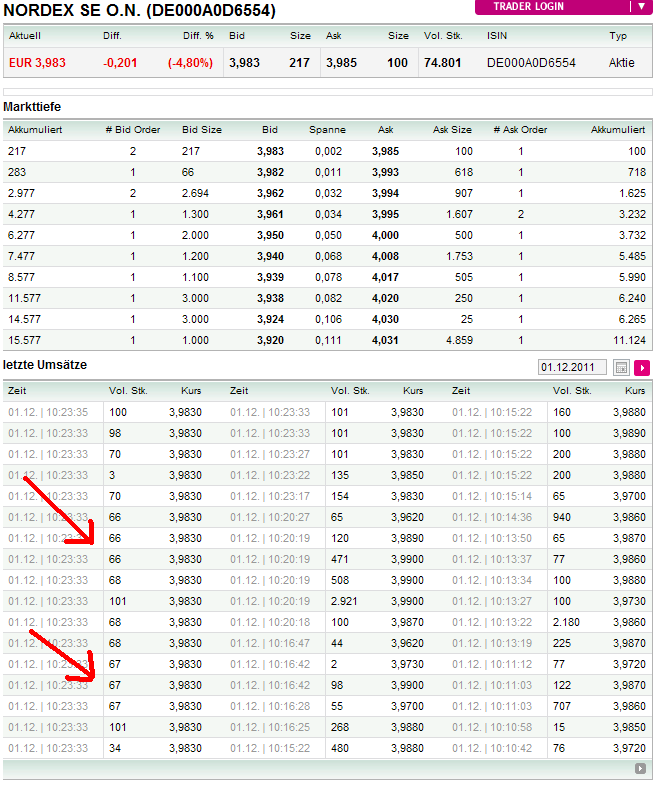Image resolution: width=662 pixels, height=785 pixels.
Task: Click the current price EUR 3,983
Action: (37, 63)
